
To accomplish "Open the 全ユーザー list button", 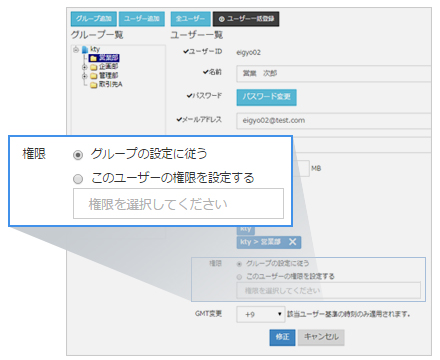I will tap(191, 19).
